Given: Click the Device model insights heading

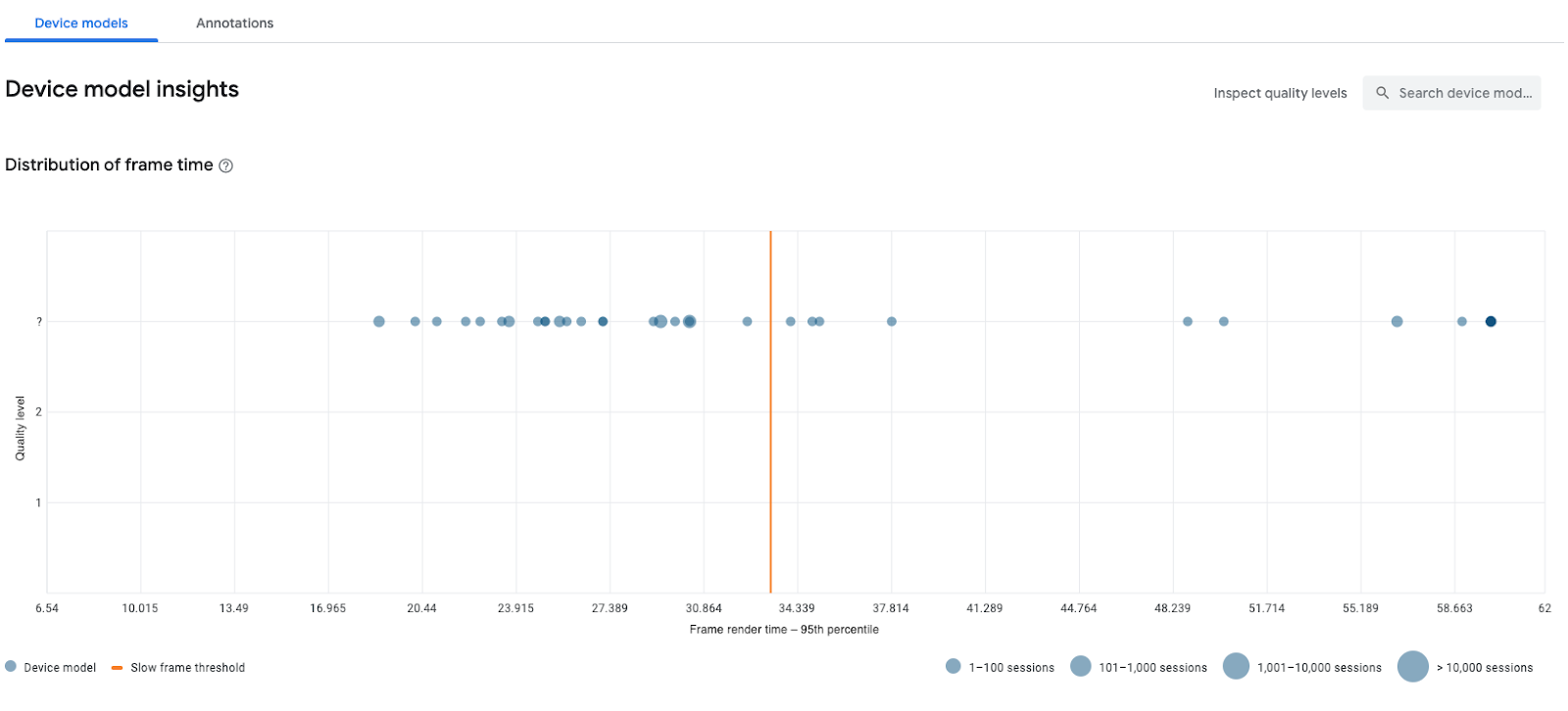Looking at the screenshot, I should tap(122, 89).
